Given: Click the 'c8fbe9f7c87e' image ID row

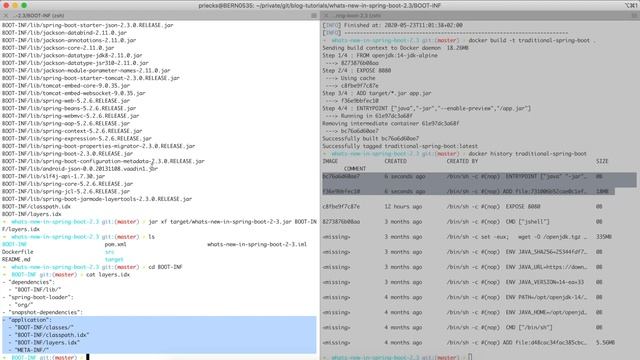Looking at the screenshot, I should coord(341,206).
